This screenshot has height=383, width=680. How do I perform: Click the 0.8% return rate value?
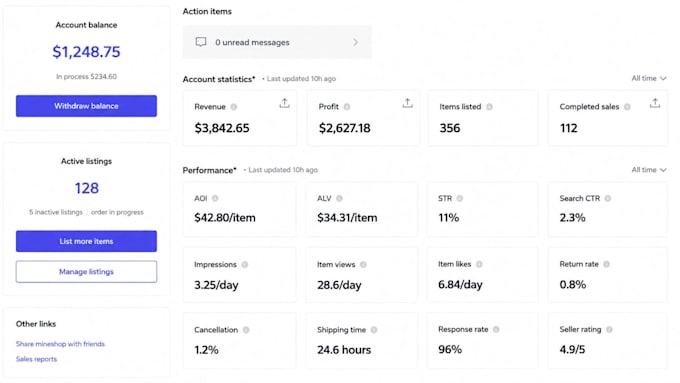(x=572, y=285)
